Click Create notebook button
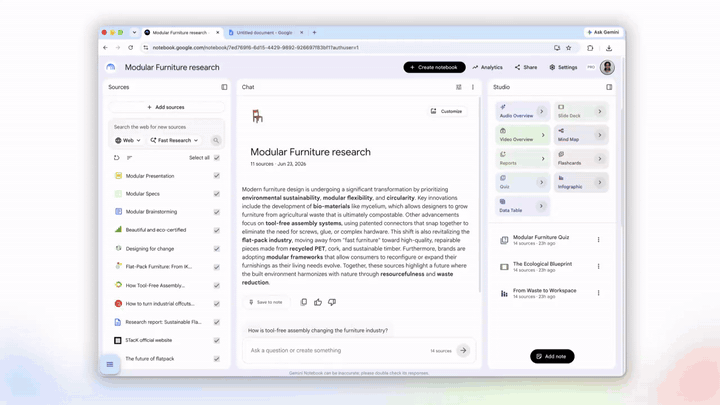The width and height of the screenshot is (720, 405). 434,68
